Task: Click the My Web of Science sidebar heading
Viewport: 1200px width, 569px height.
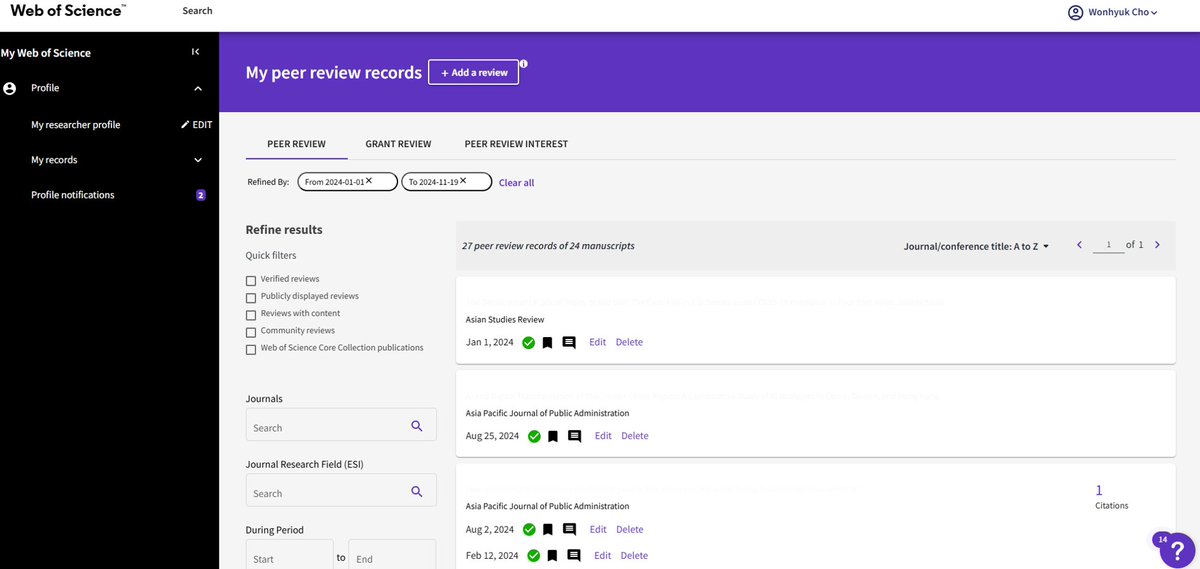Action: [46, 53]
